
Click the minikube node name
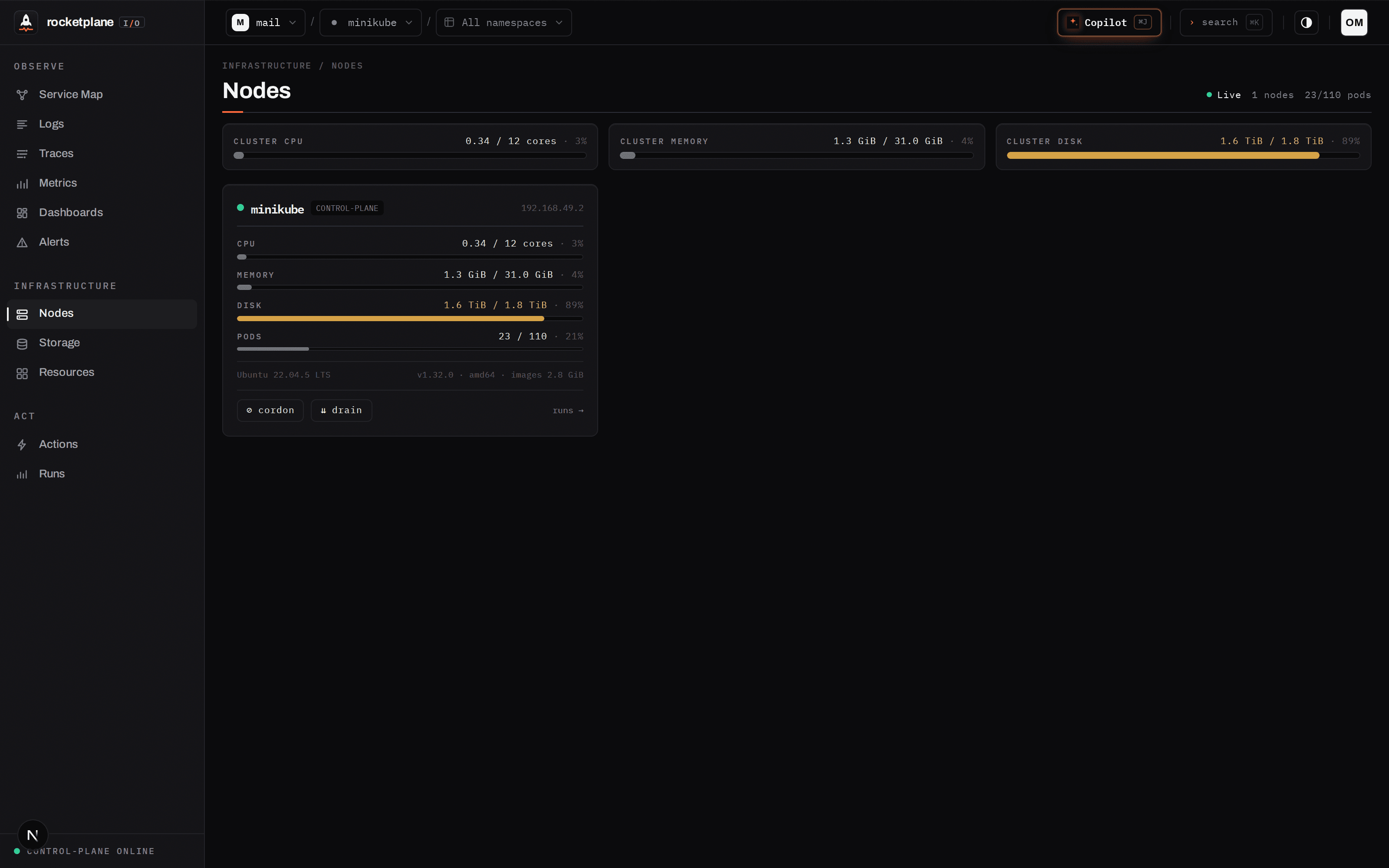coord(277,209)
